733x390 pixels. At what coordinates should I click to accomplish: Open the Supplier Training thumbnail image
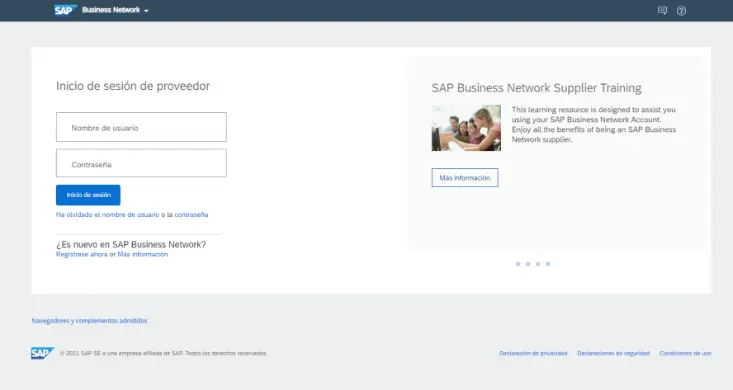[x=466, y=128]
